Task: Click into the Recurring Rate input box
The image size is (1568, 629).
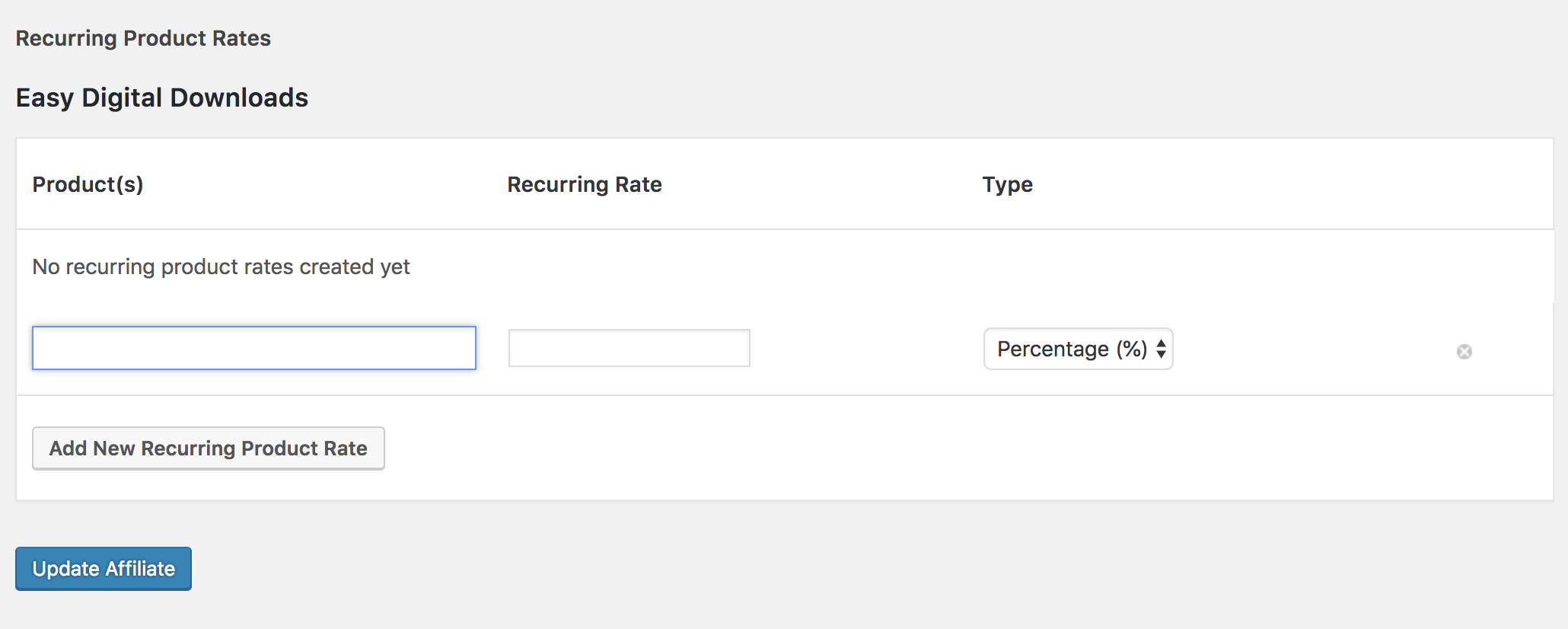Action: click(629, 348)
